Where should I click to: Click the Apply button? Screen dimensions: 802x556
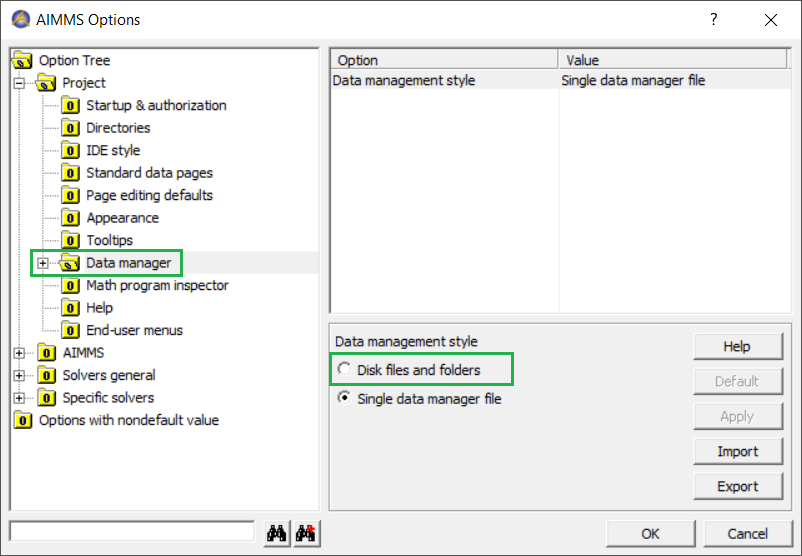[x=738, y=416]
